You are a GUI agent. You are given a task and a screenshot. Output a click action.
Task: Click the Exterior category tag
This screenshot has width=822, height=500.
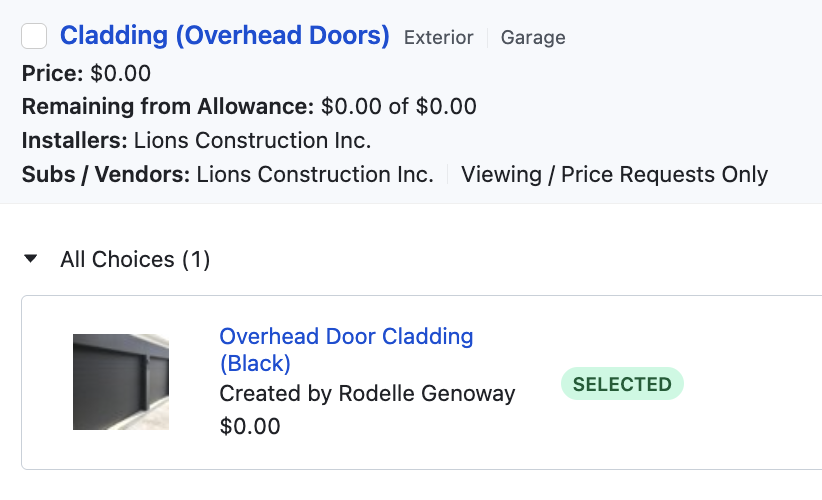click(438, 38)
